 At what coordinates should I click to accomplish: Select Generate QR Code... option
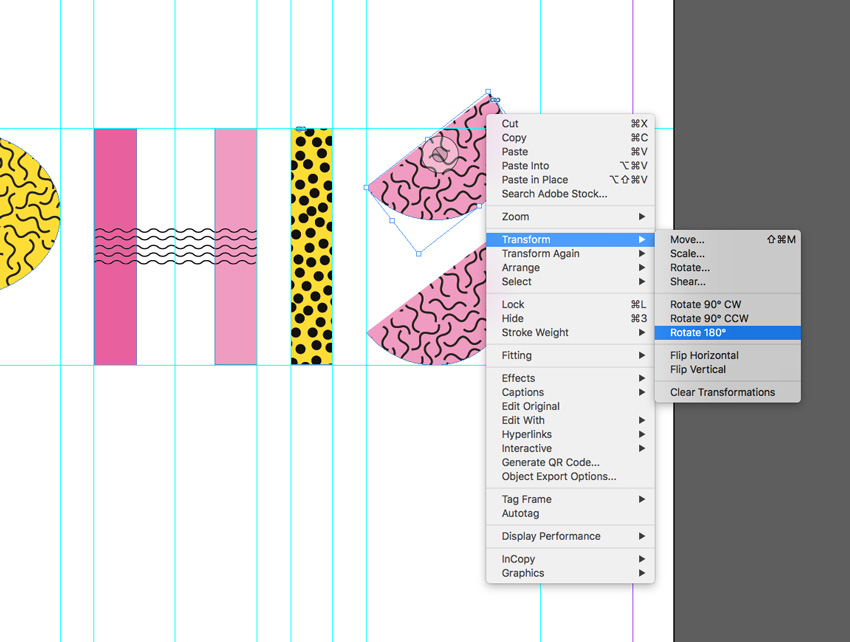pyautogui.click(x=550, y=463)
